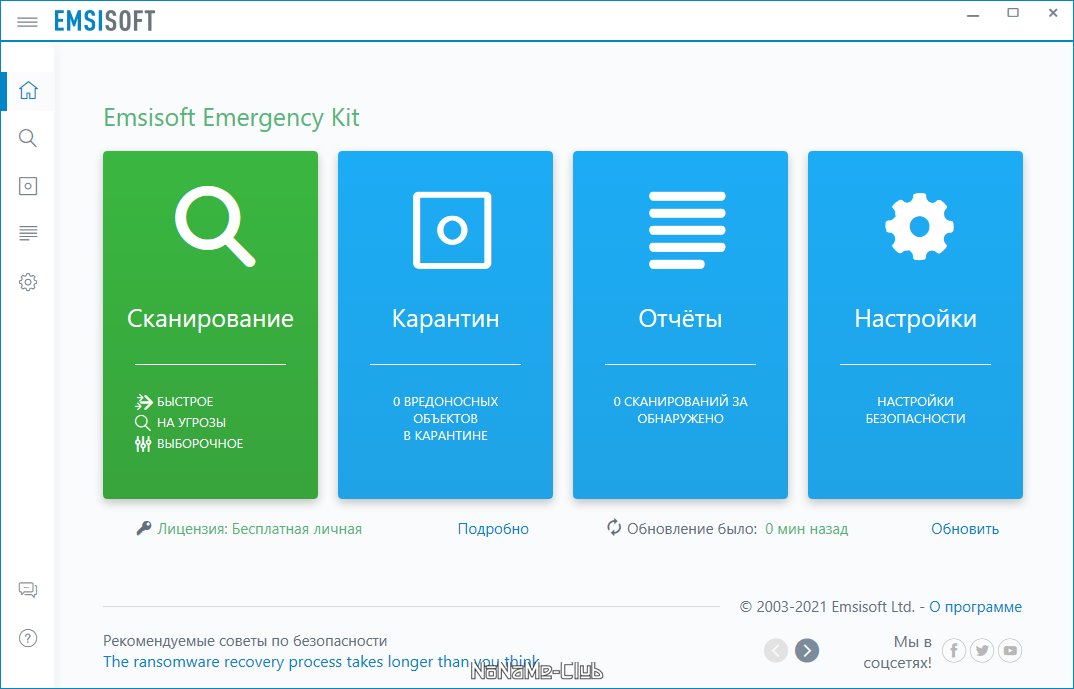Click the sliders icon beside ВЫБОРОЧНОЕ
The width and height of the screenshot is (1074, 689).
pos(142,444)
